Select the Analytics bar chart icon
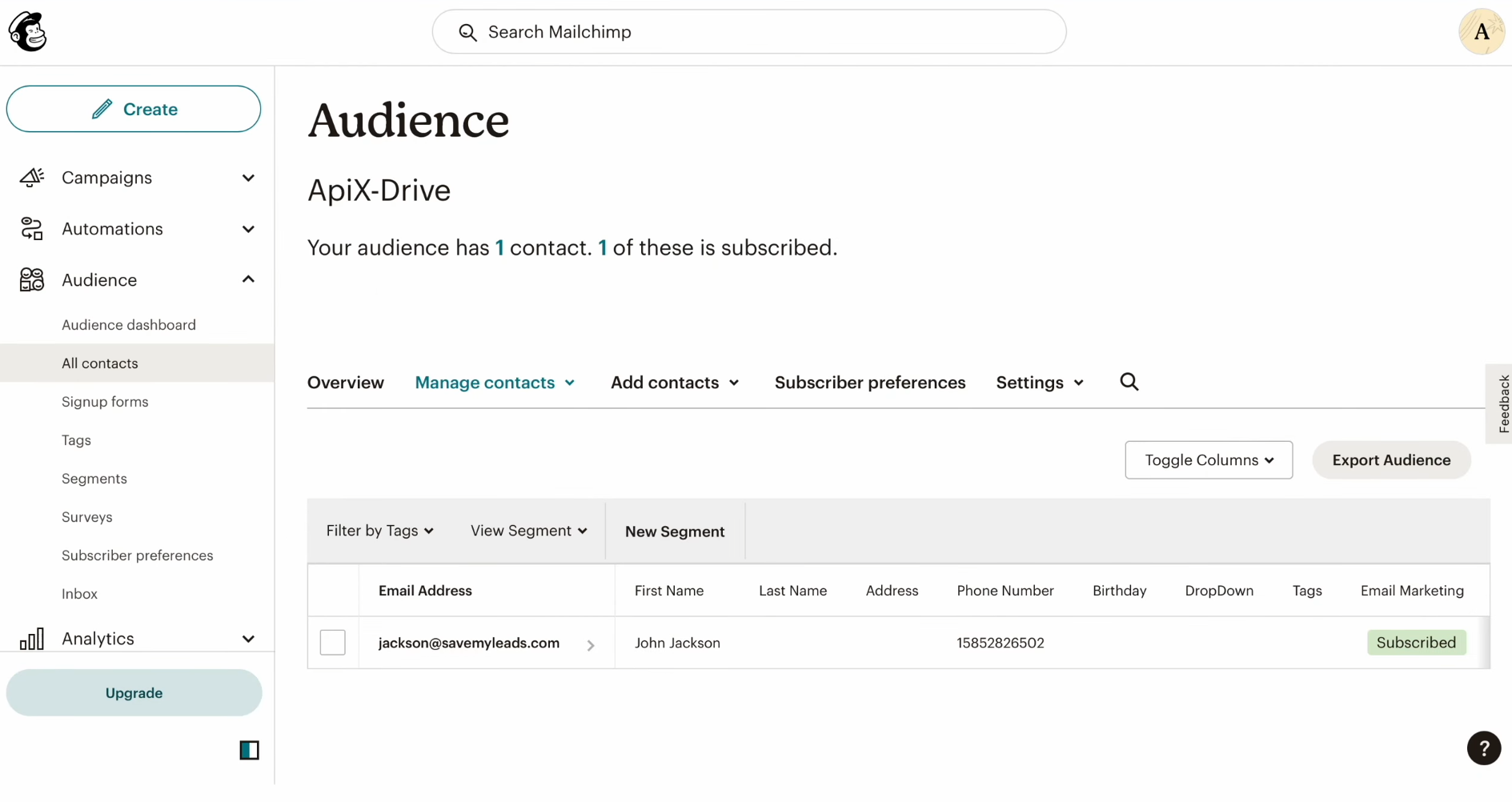The image size is (1512, 802). (31, 639)
